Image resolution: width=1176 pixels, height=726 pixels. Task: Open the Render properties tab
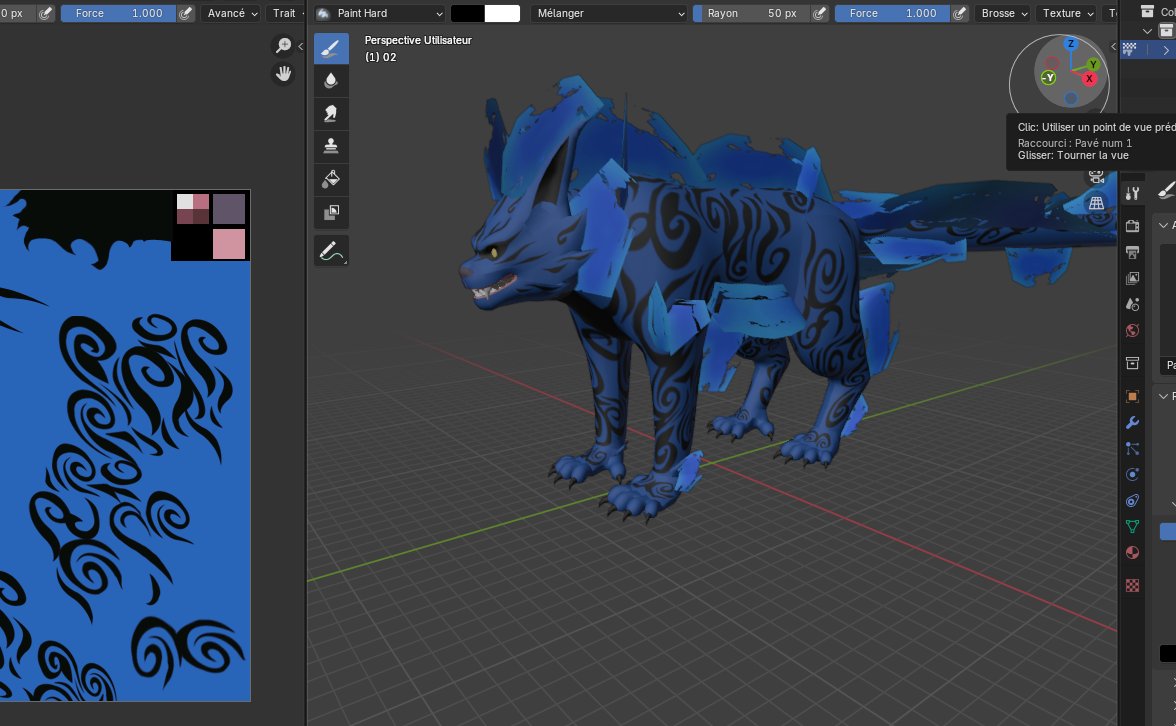pos(1132,226)
